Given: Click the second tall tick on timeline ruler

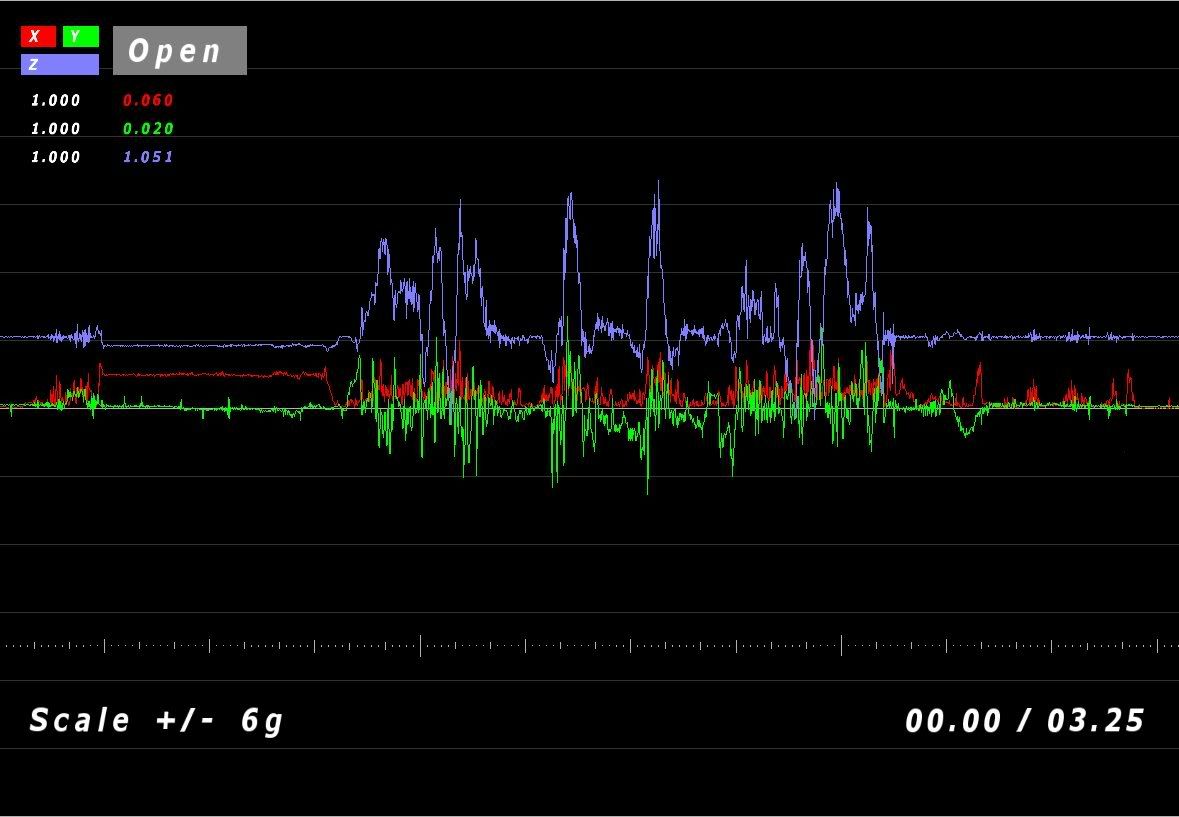Looking at the screenshot, I should [841, 645].
